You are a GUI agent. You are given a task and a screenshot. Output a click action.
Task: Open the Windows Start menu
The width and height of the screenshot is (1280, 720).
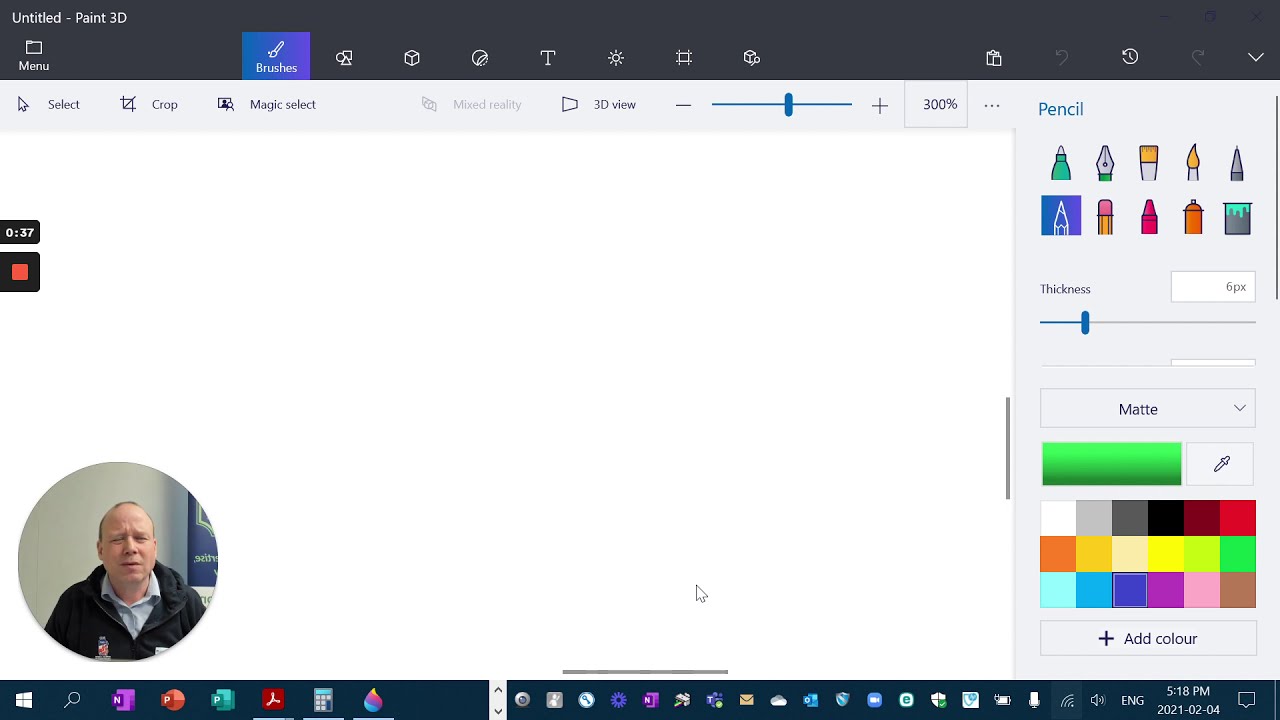[24, 700]
